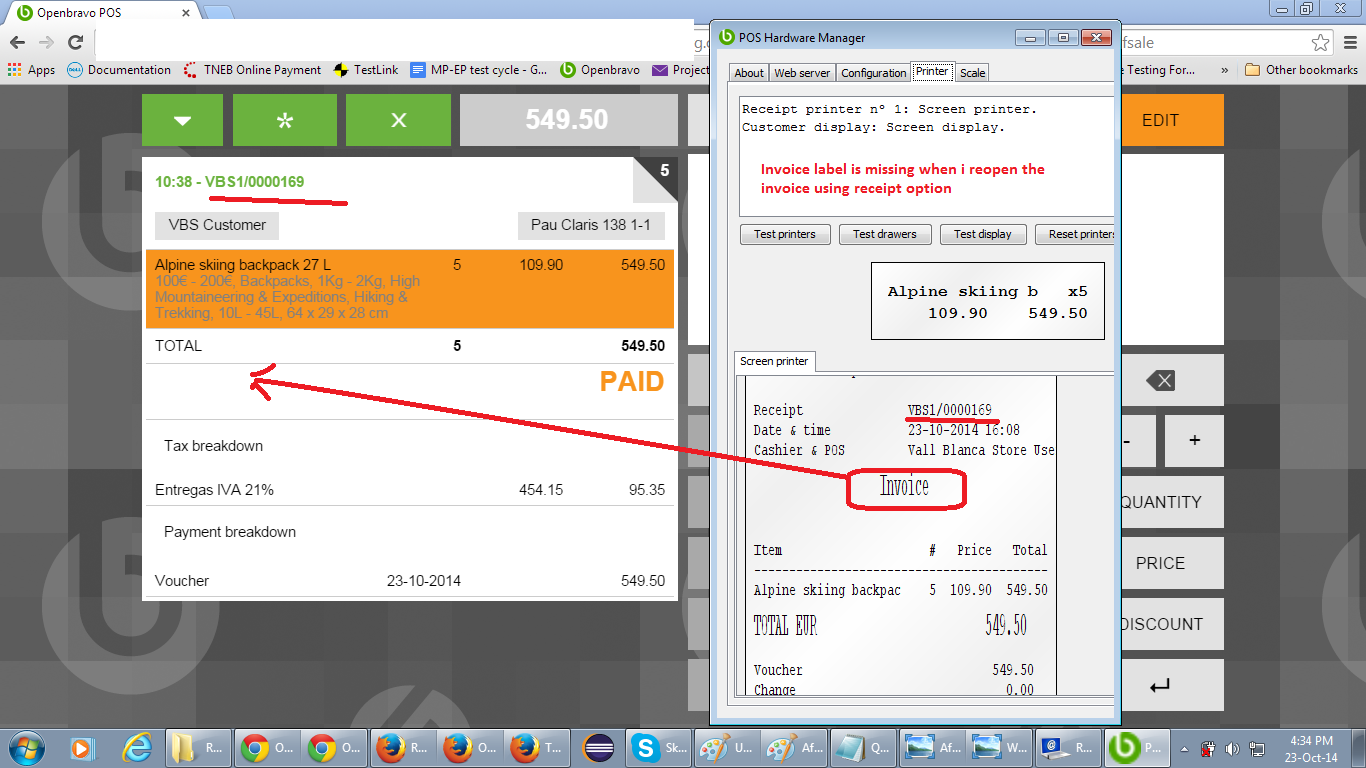Open the Notepad taskbar item labeled Q
1366x768 pixels.
[862, 747]
